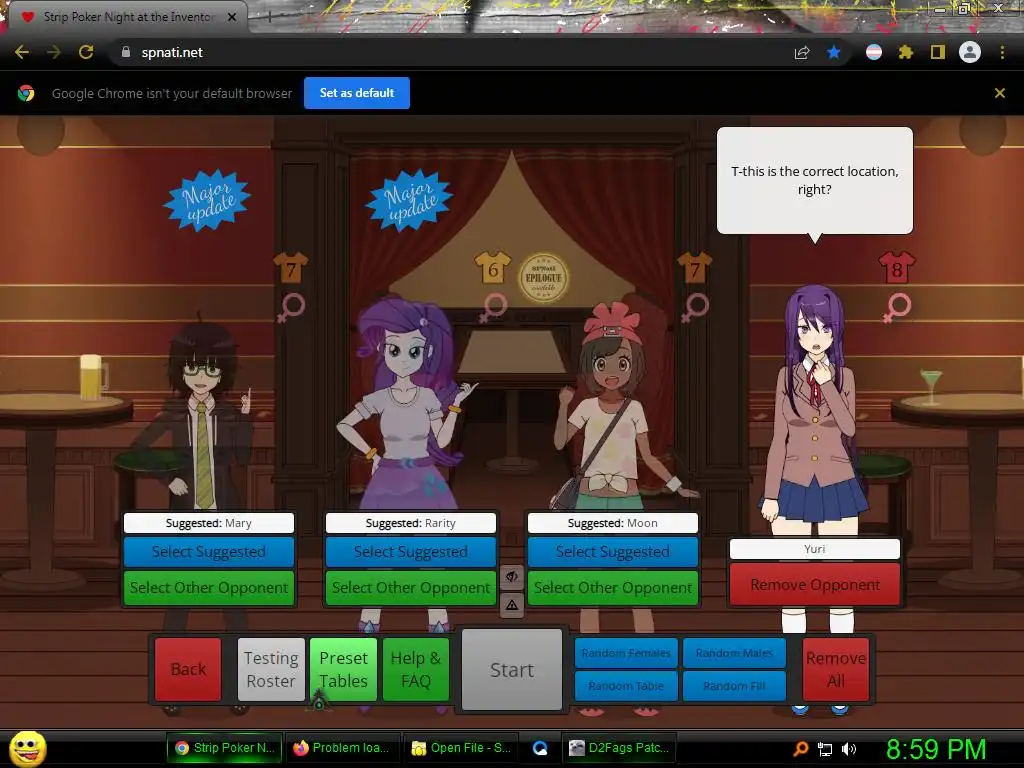Screen dimensions: 1024x768
Task: Toggle the crossed-out eye visibility button
Action: point(512,577)
